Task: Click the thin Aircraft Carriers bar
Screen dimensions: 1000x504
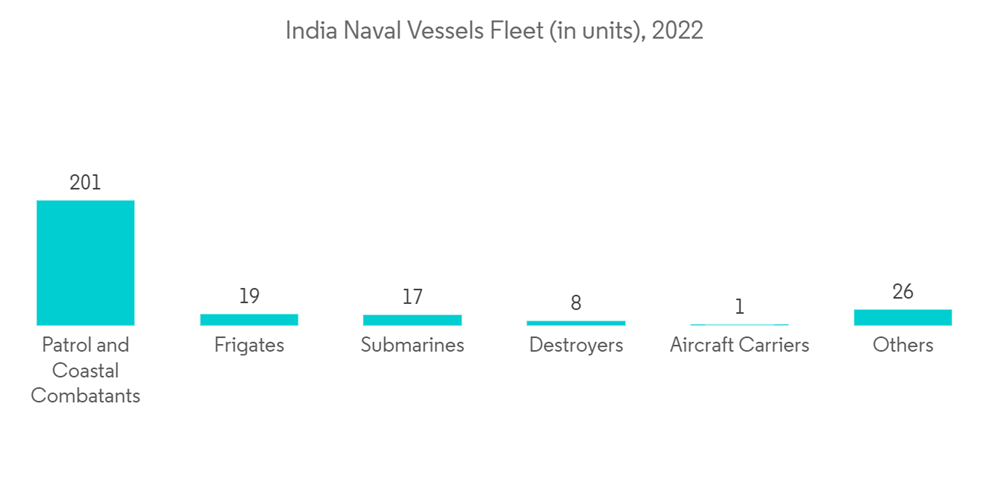Action: click(739, 325)
